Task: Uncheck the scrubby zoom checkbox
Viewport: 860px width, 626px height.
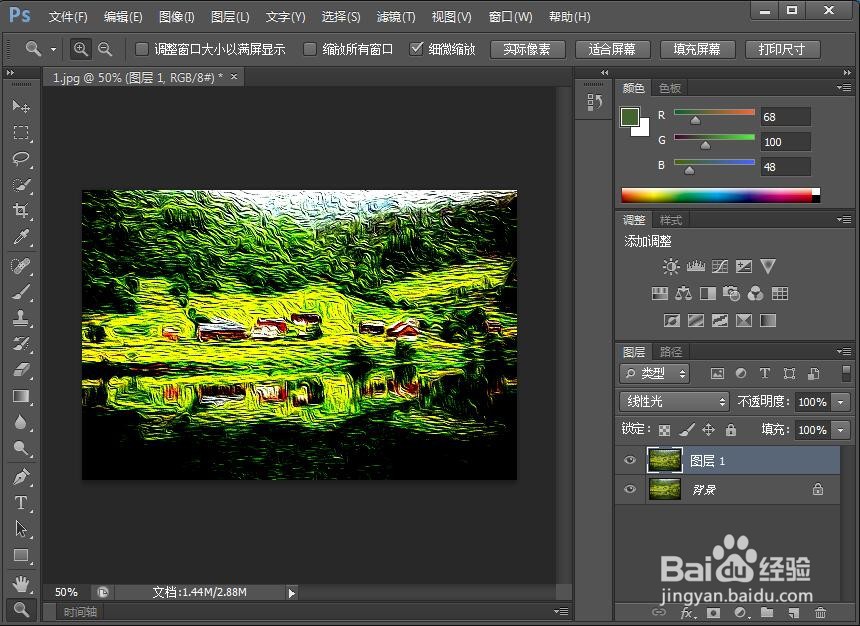Action: pyautogui.click(x=416, y=49)
